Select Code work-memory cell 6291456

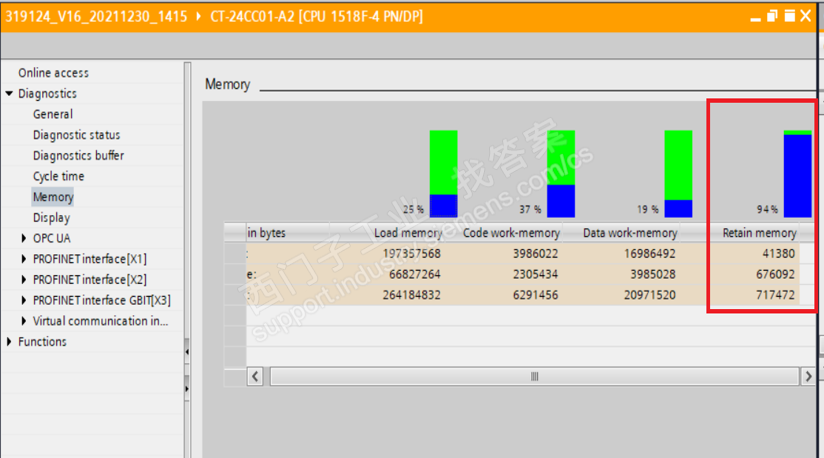point(535,295)
